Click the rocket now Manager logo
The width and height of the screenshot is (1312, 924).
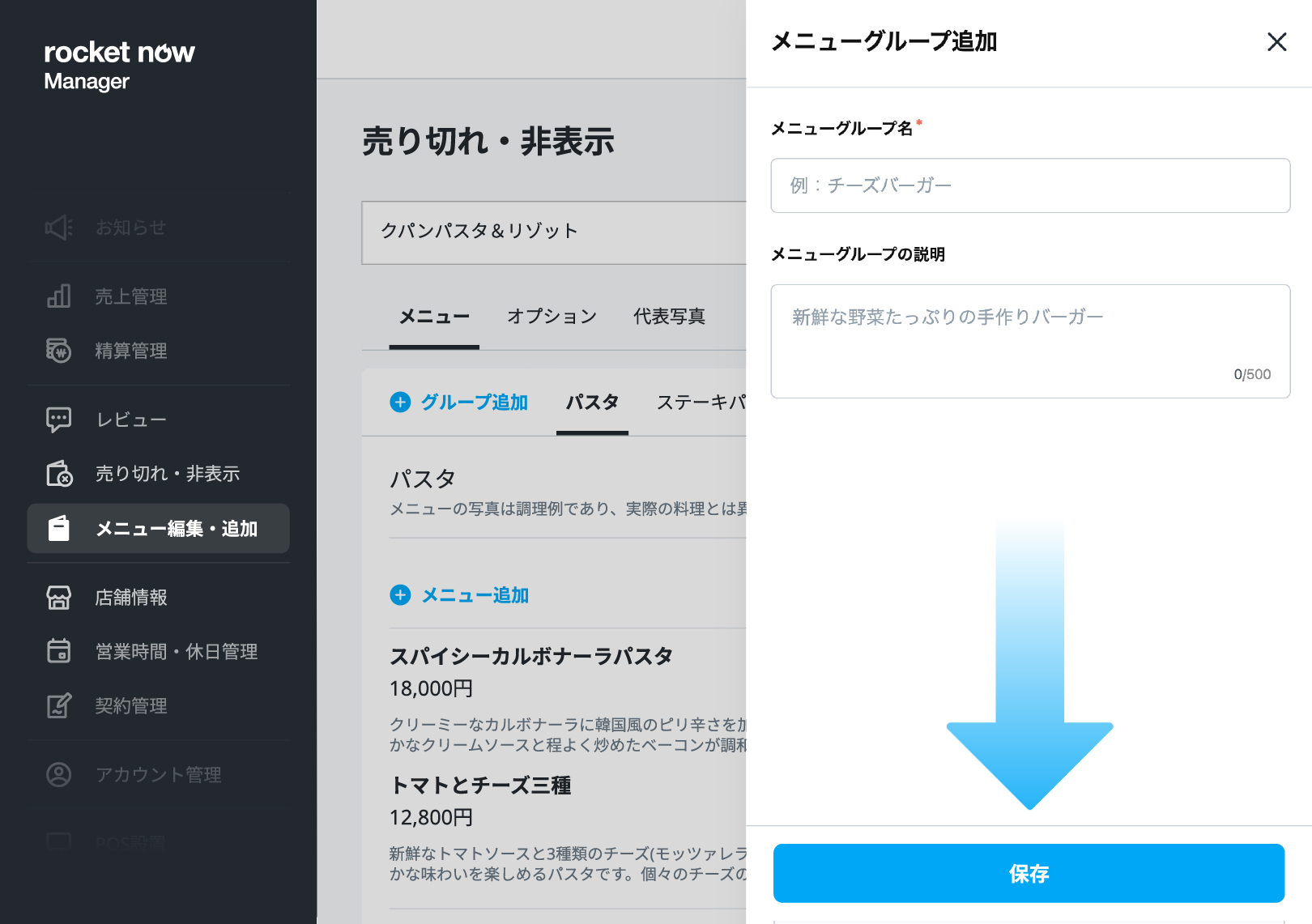coord(119,66)
